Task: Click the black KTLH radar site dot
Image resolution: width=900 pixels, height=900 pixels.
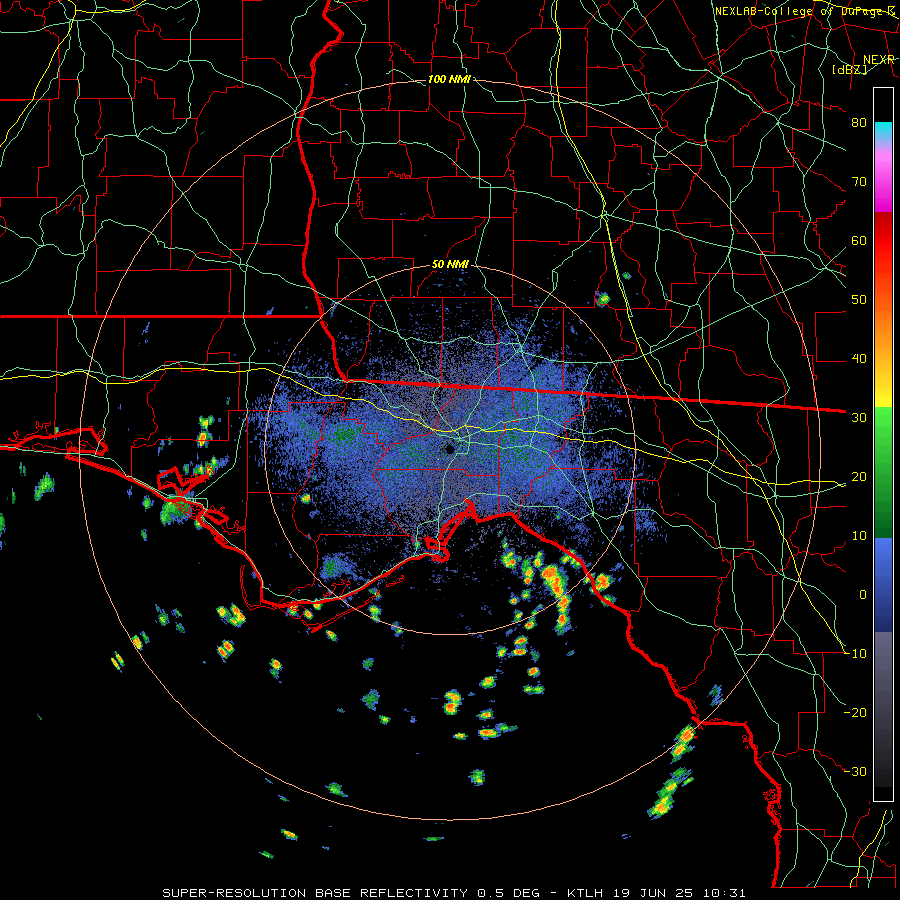Action: coord(450,449)
